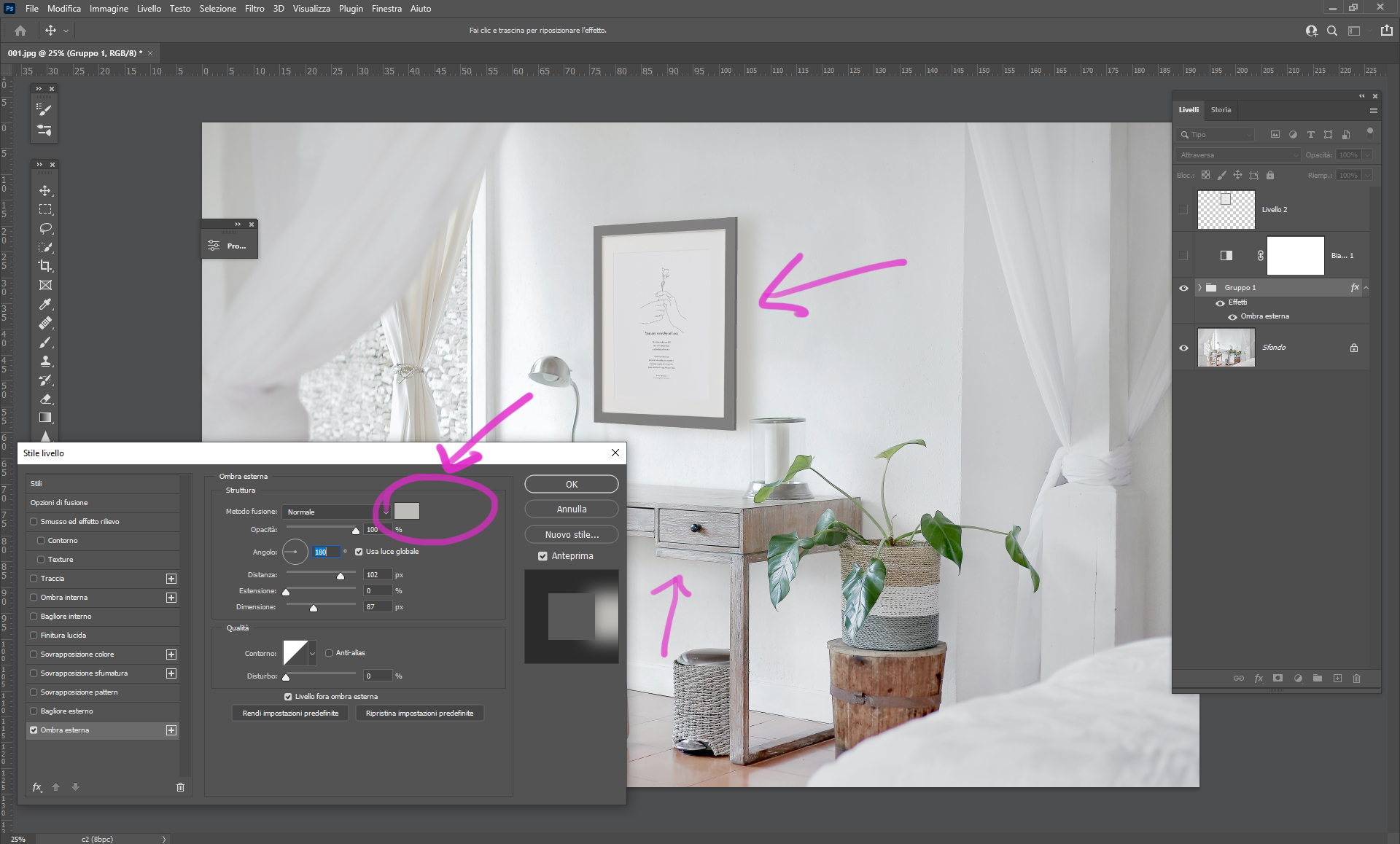Disable Usa luce globale checkbox
Viewport: 1400px width, 844px height.
pos(359,552)
